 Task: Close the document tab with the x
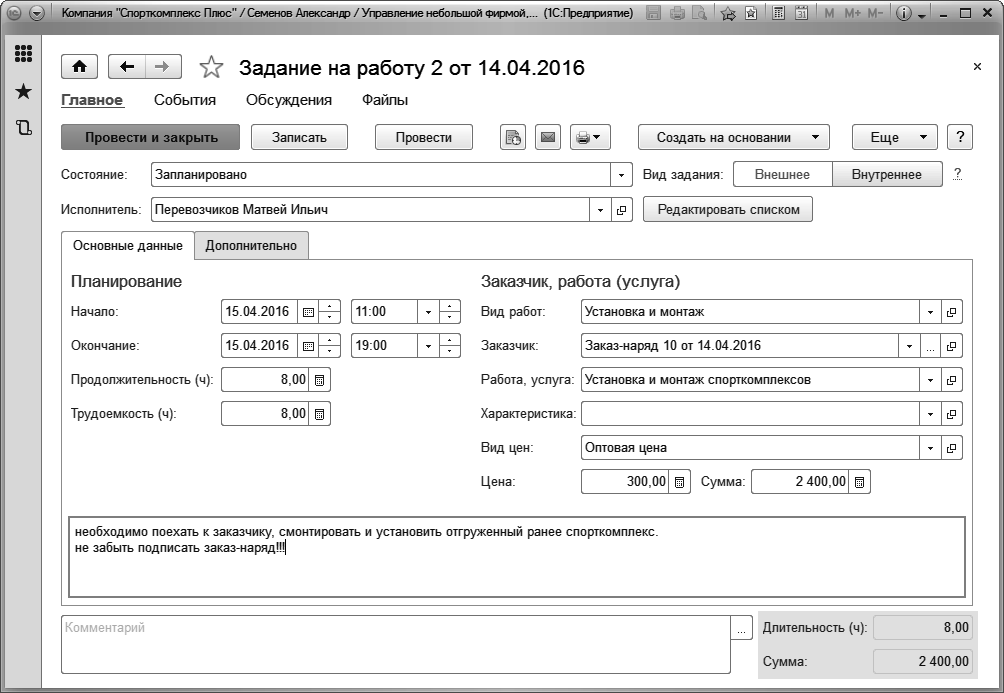pyautogui.click(x=977, y=67)
